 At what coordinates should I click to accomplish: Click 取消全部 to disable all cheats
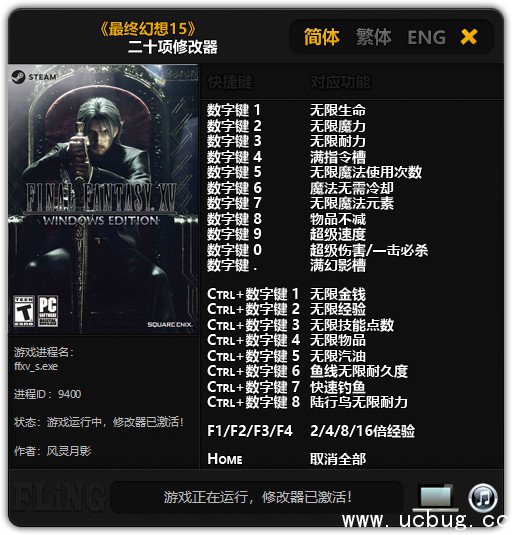[x=338, y=459]
